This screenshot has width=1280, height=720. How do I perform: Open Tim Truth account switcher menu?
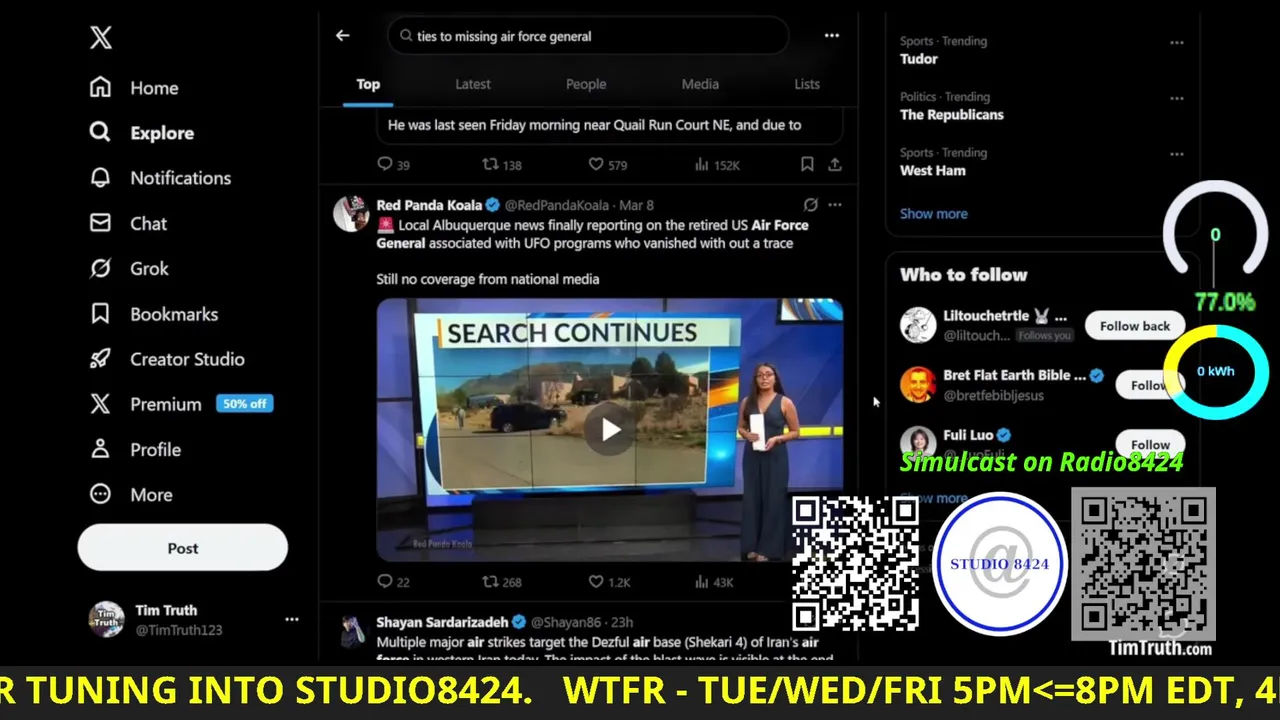[x=292, y=619]
